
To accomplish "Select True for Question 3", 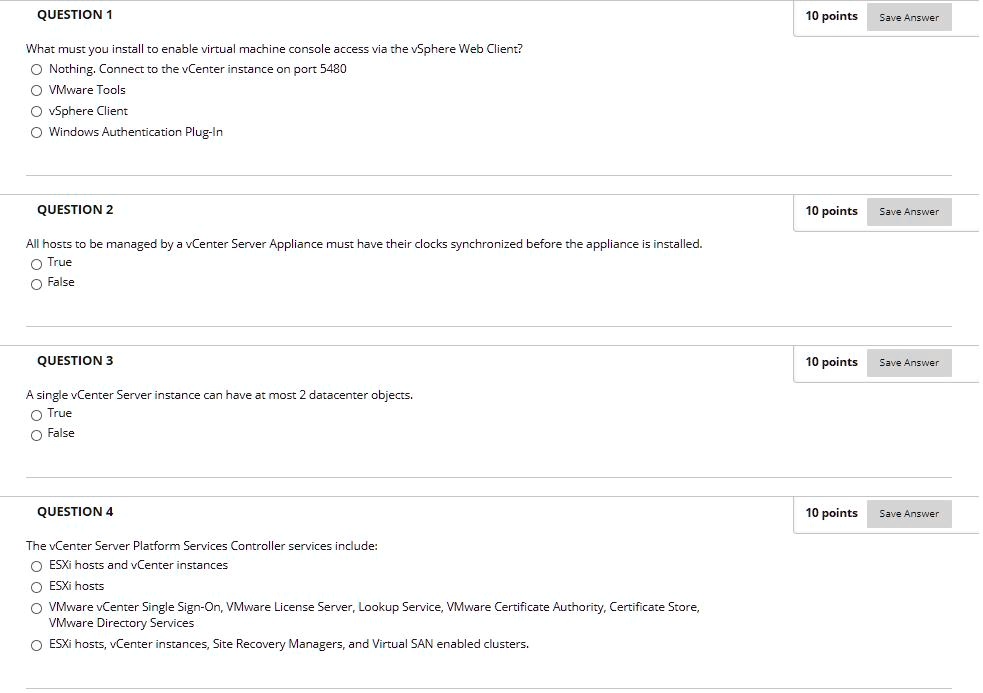I will pyautogui.click(x=36, y=415).
